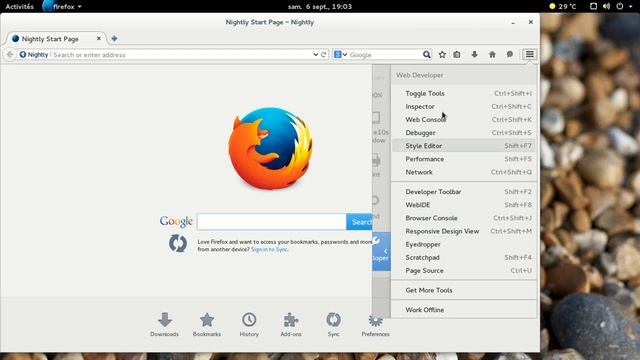
Task: Click the Google Search button
Action: tap(360, 222)
